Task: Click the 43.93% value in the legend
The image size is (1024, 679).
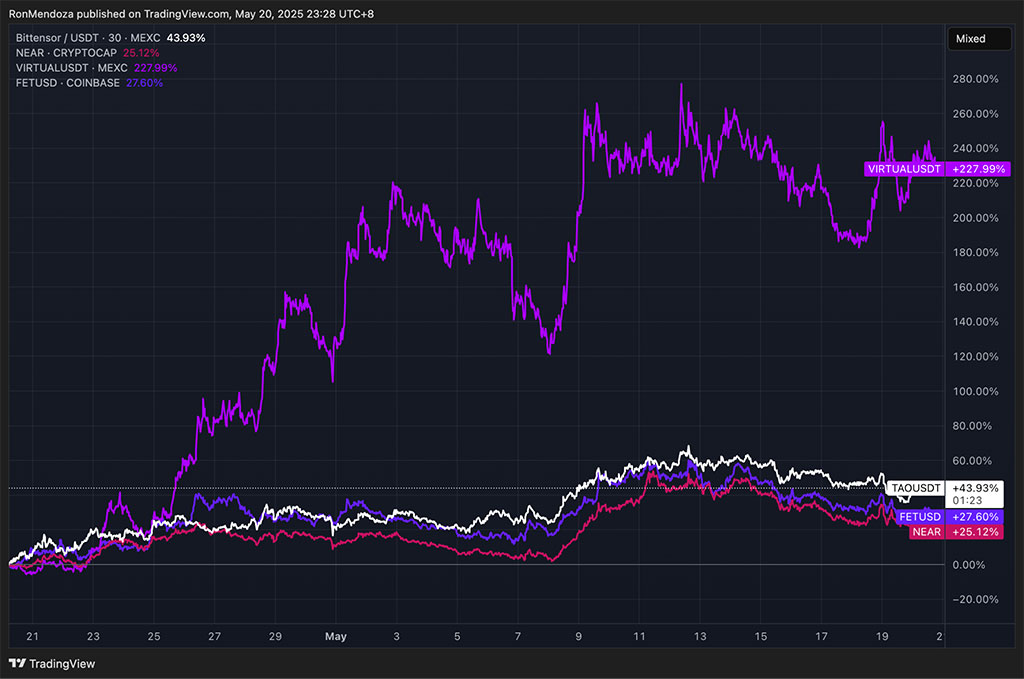Action: pos(185,38)
